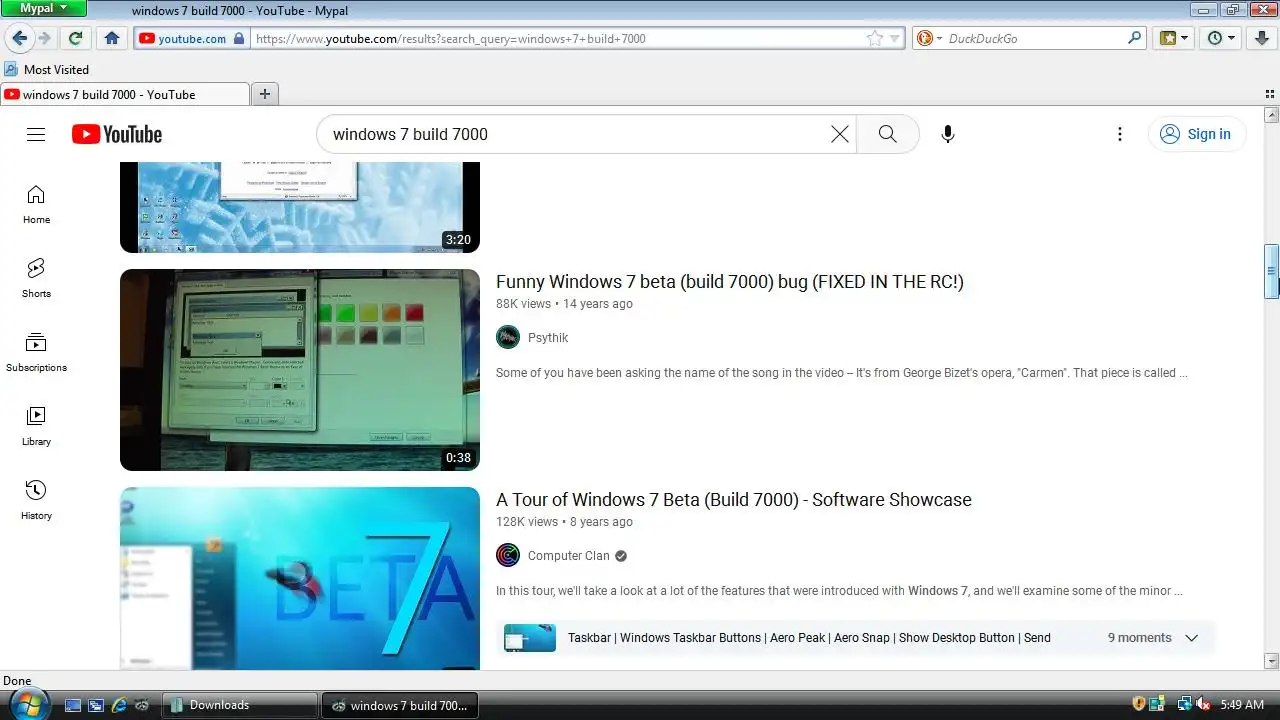Expand the 9 moments chevron
Image resolution: width=1280 pixels, height=720 pixels.
pos(1191,638)
